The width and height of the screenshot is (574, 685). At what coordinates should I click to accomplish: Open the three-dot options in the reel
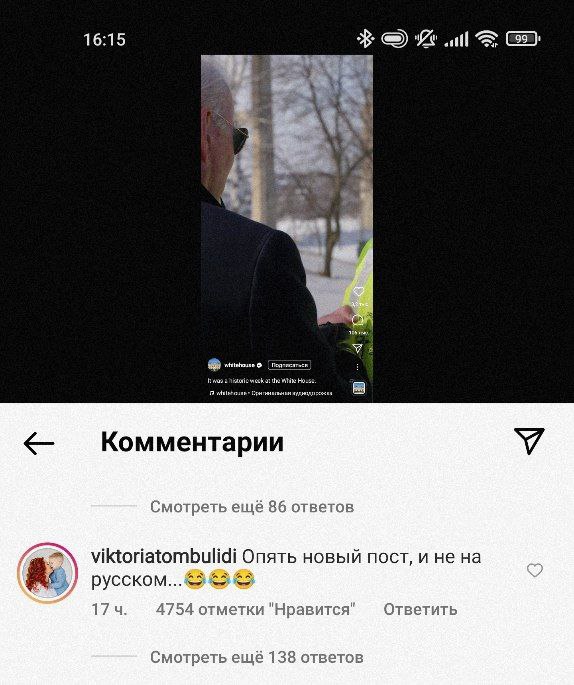pos(358,367)
